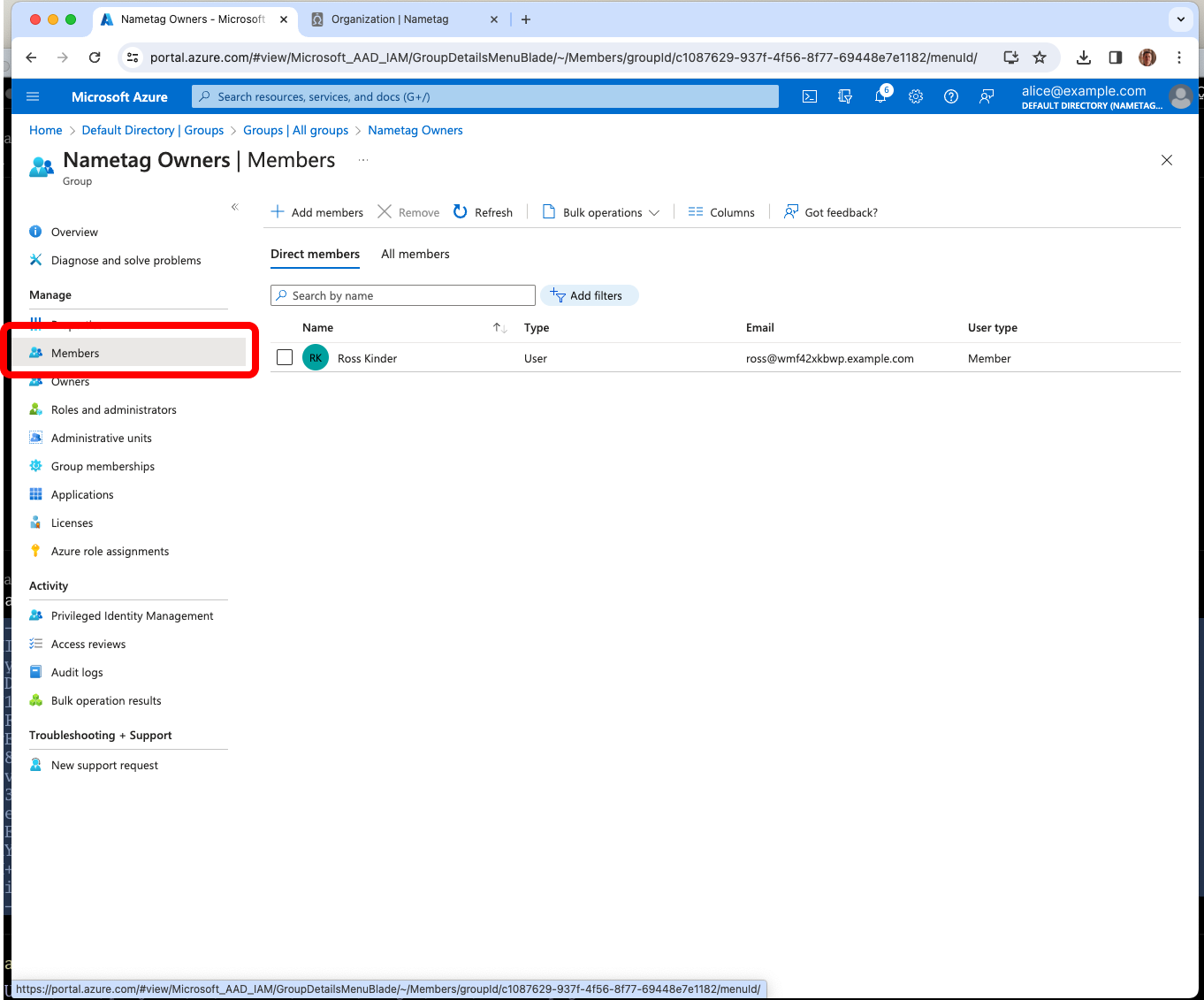Open Nametag Owners breadcrumb link

(415, 130)
